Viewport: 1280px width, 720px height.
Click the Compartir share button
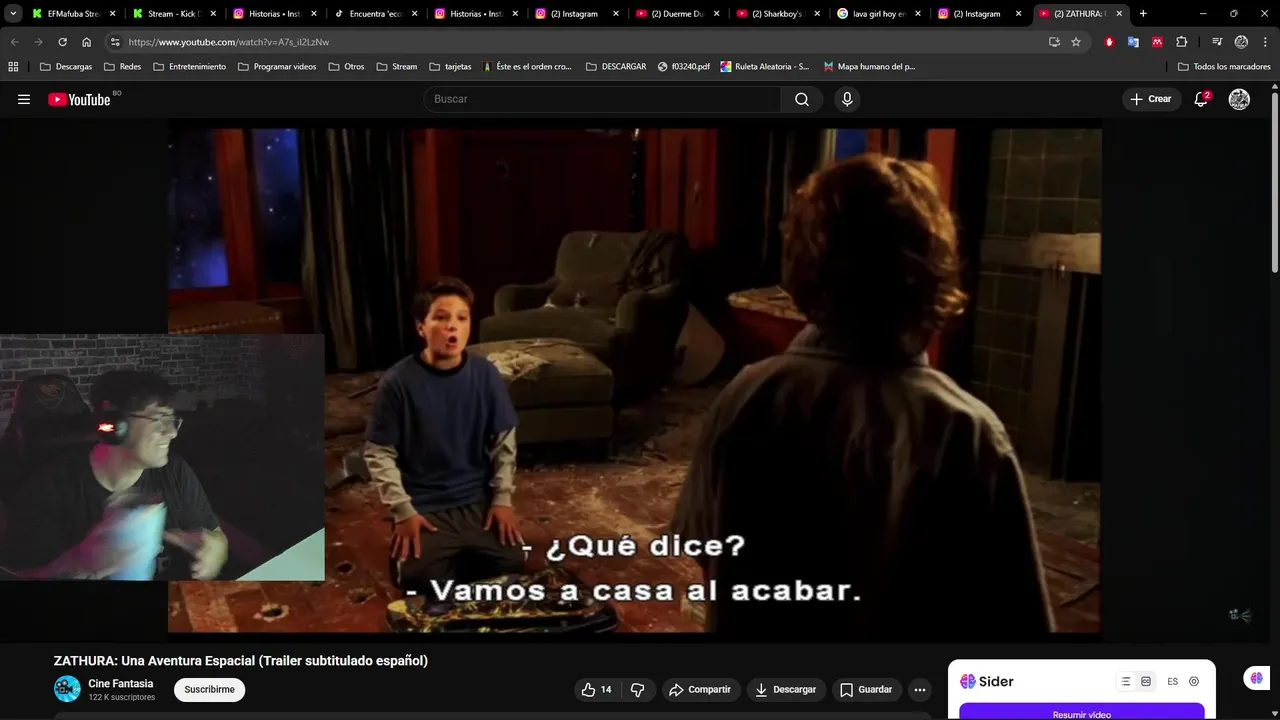click(700, 689)
